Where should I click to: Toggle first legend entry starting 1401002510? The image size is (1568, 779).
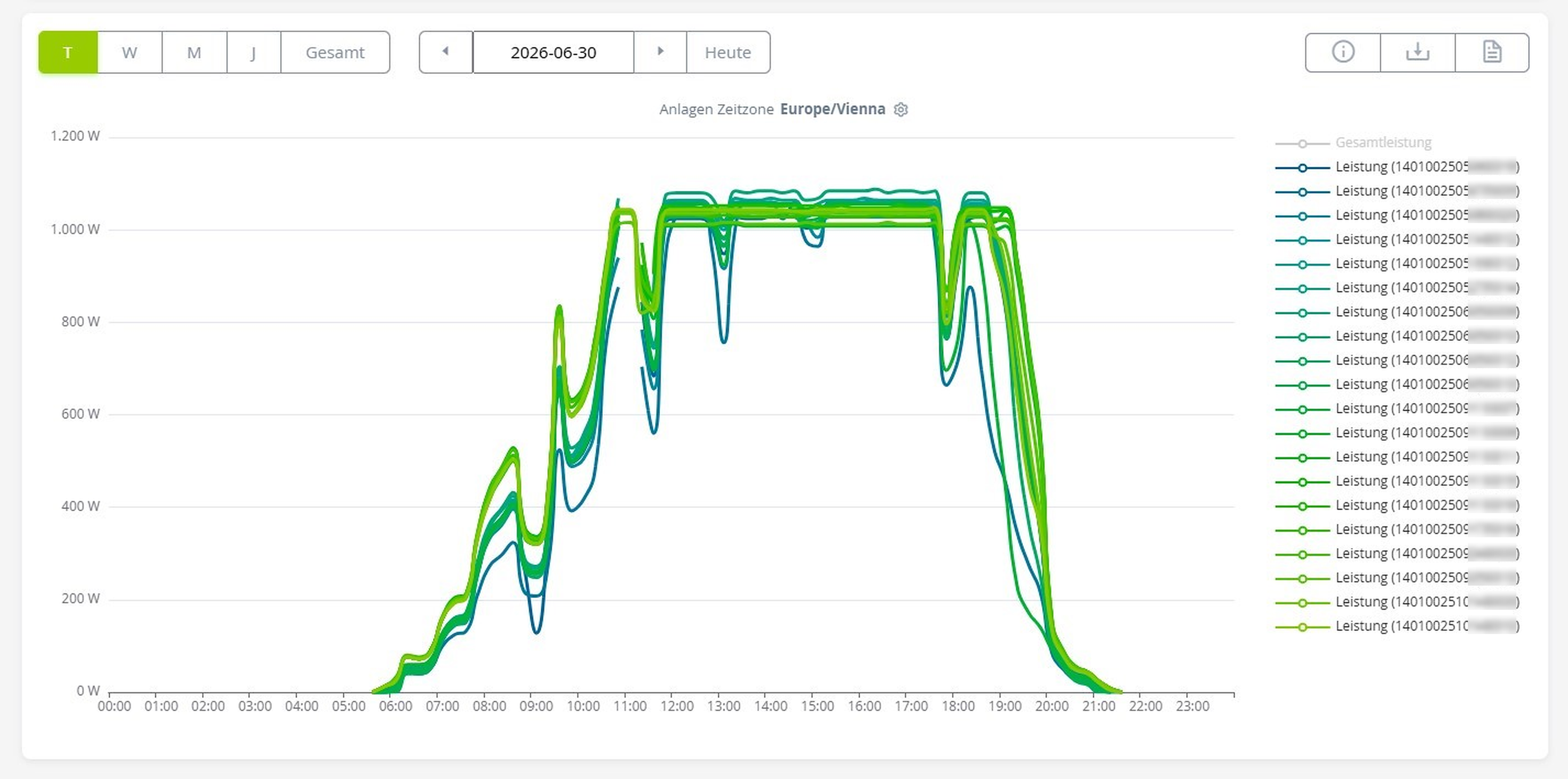pyautogui.click(x=1397, y=602)
